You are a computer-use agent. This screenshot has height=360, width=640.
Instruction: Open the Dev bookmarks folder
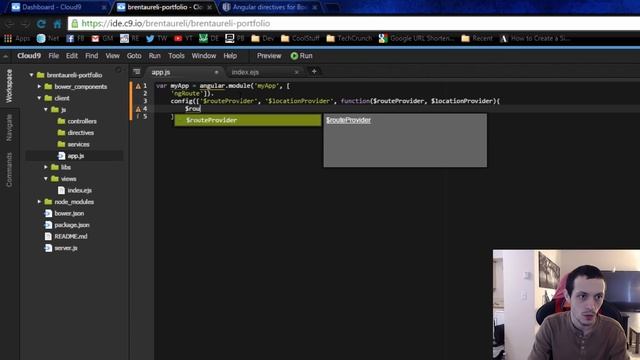[x=262, y=38]
